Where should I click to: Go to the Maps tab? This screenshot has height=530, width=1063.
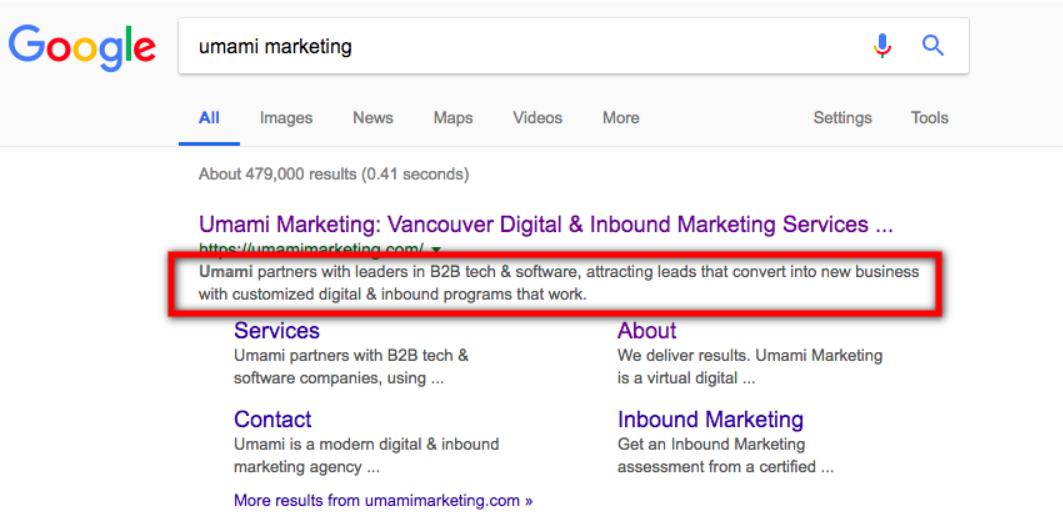tap(453, 118)
